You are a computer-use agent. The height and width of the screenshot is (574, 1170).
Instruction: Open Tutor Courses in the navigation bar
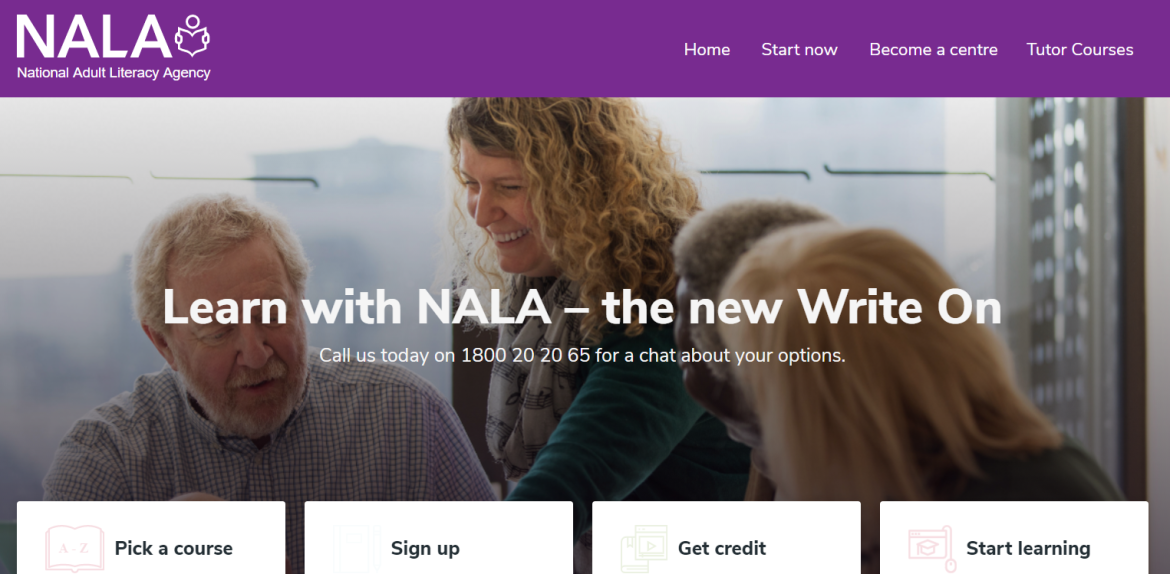coord(1080,50)
